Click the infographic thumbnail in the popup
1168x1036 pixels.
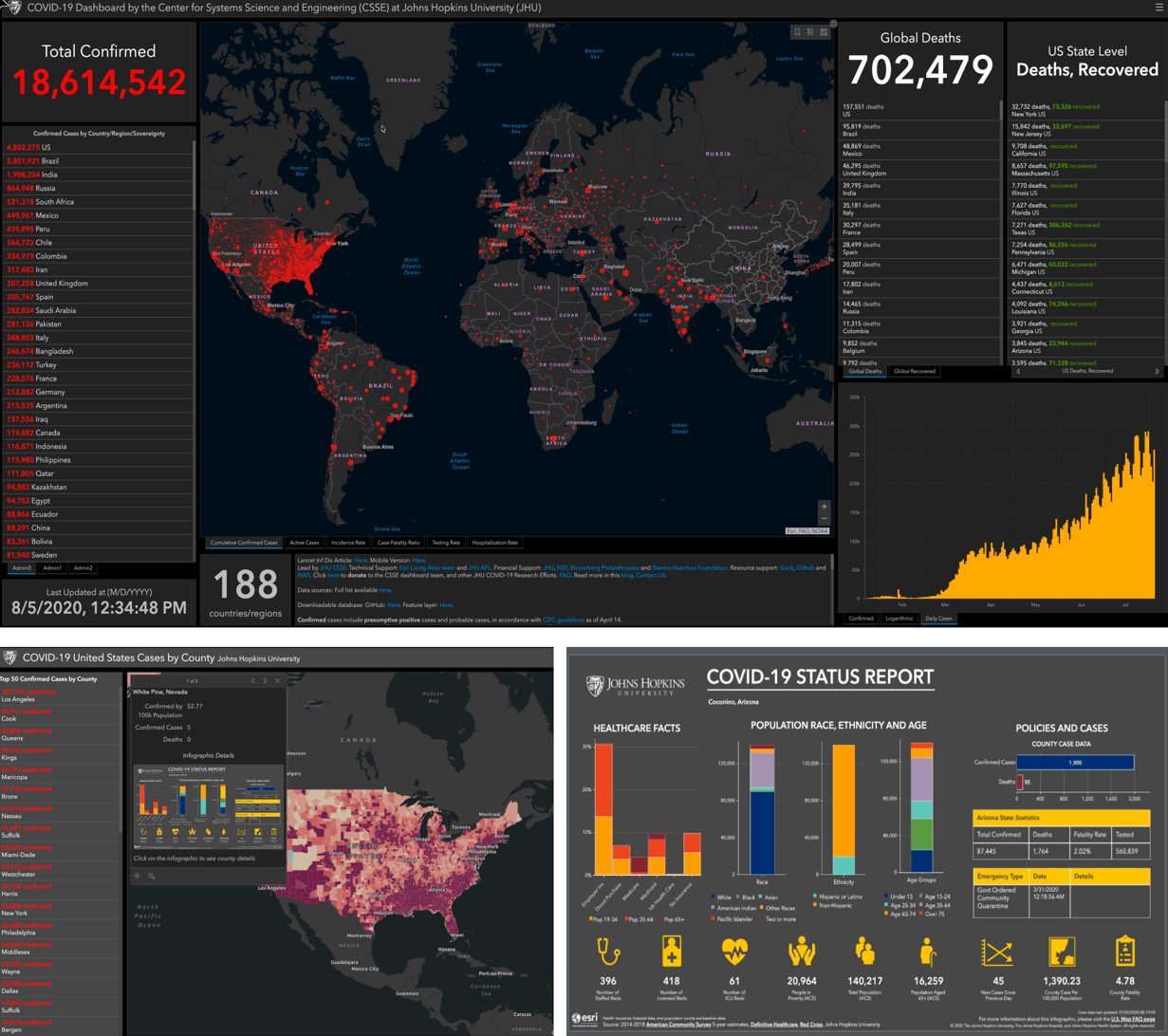point(208,805)
